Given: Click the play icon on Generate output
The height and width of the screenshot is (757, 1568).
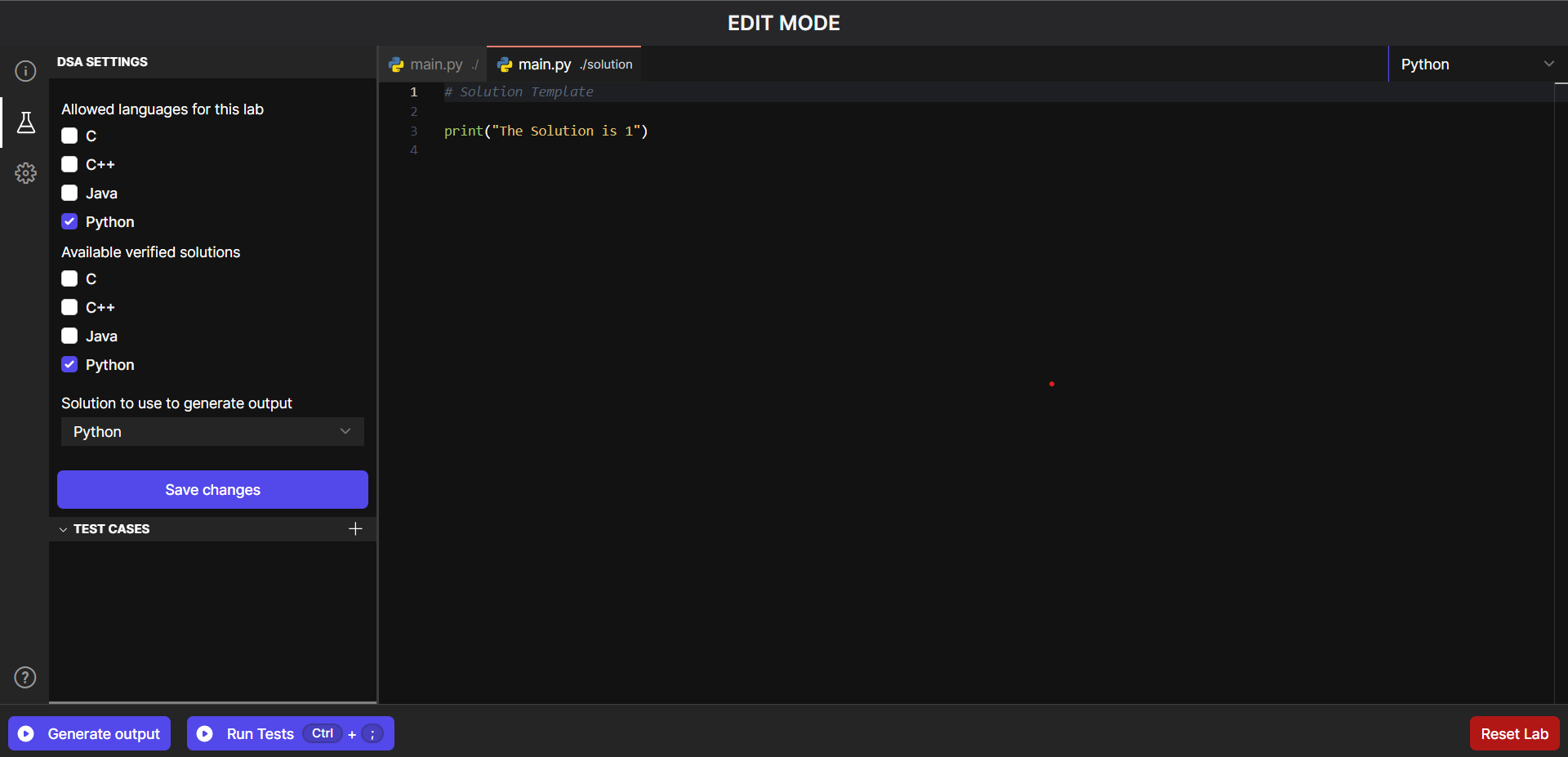Looking at the screenshot, I should pos(26,733).
